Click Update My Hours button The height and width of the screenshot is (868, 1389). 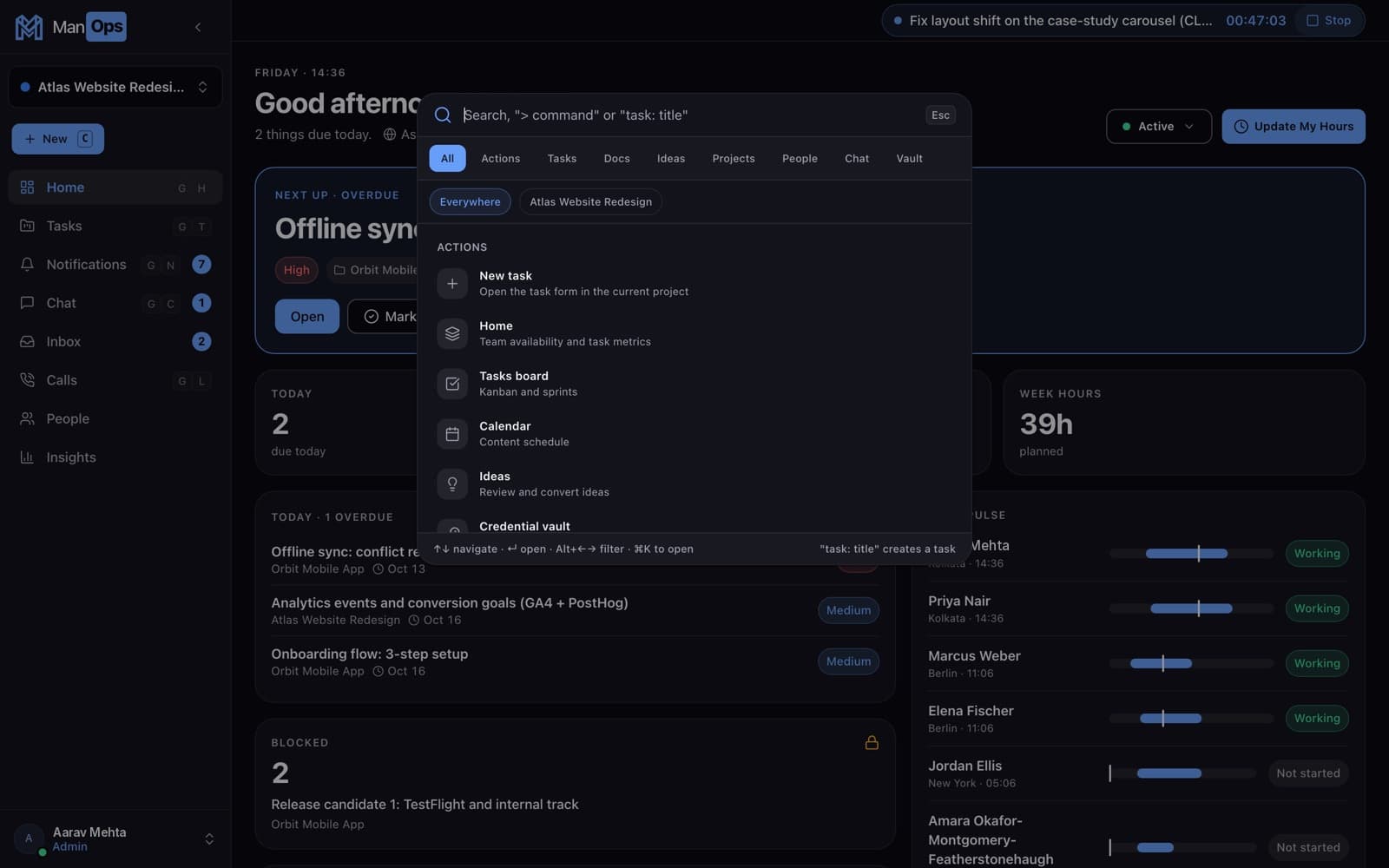pyautogui.click(x=1294, y=126)
